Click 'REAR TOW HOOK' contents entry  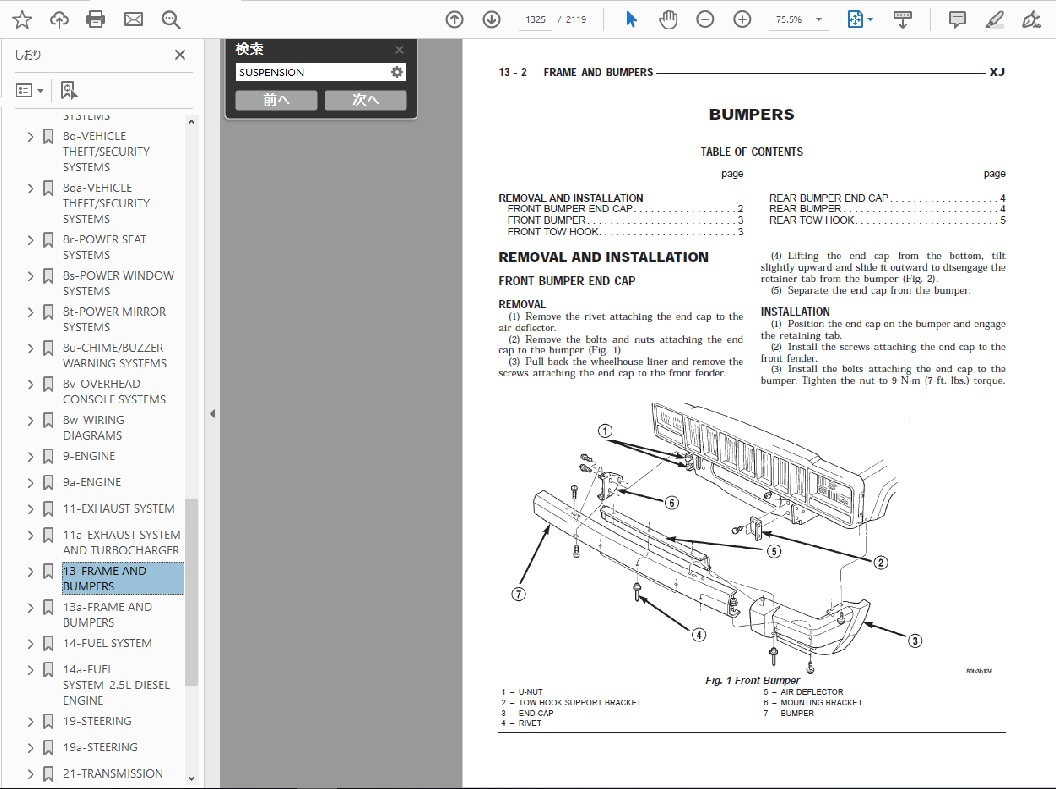[887, 220]
